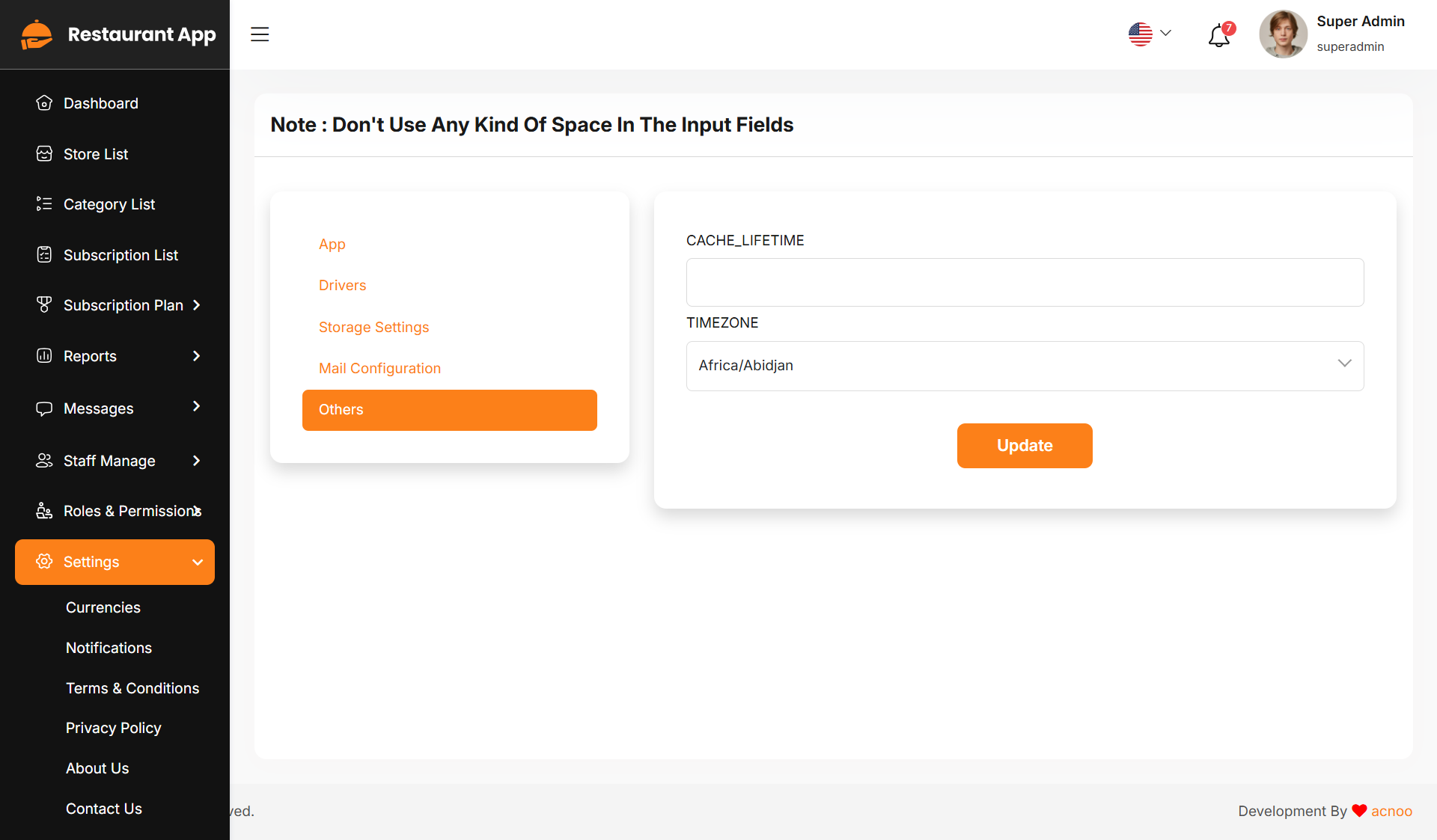The image size is (1437, 840).
Task: Click the acnoo developer link
Action: 1391,811
